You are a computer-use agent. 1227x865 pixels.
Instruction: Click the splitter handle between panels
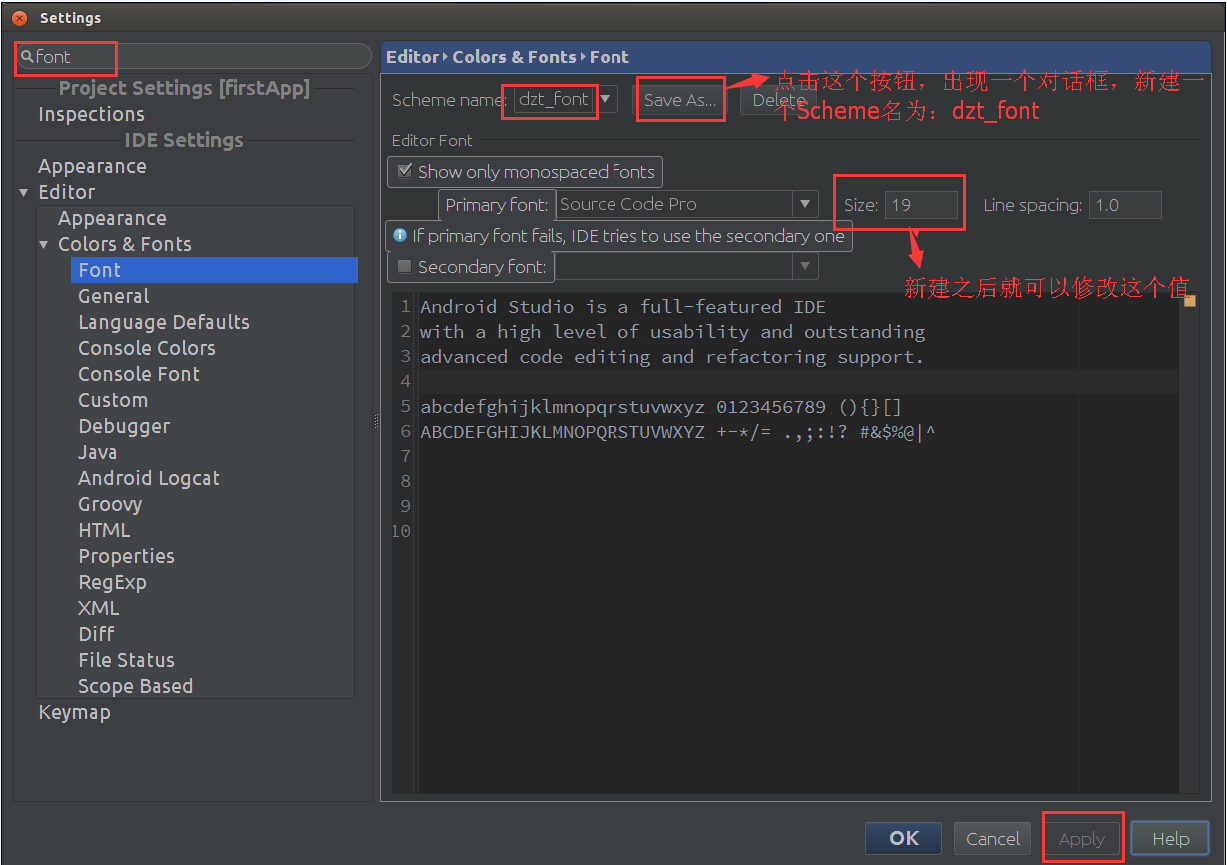tap(377, 422)
